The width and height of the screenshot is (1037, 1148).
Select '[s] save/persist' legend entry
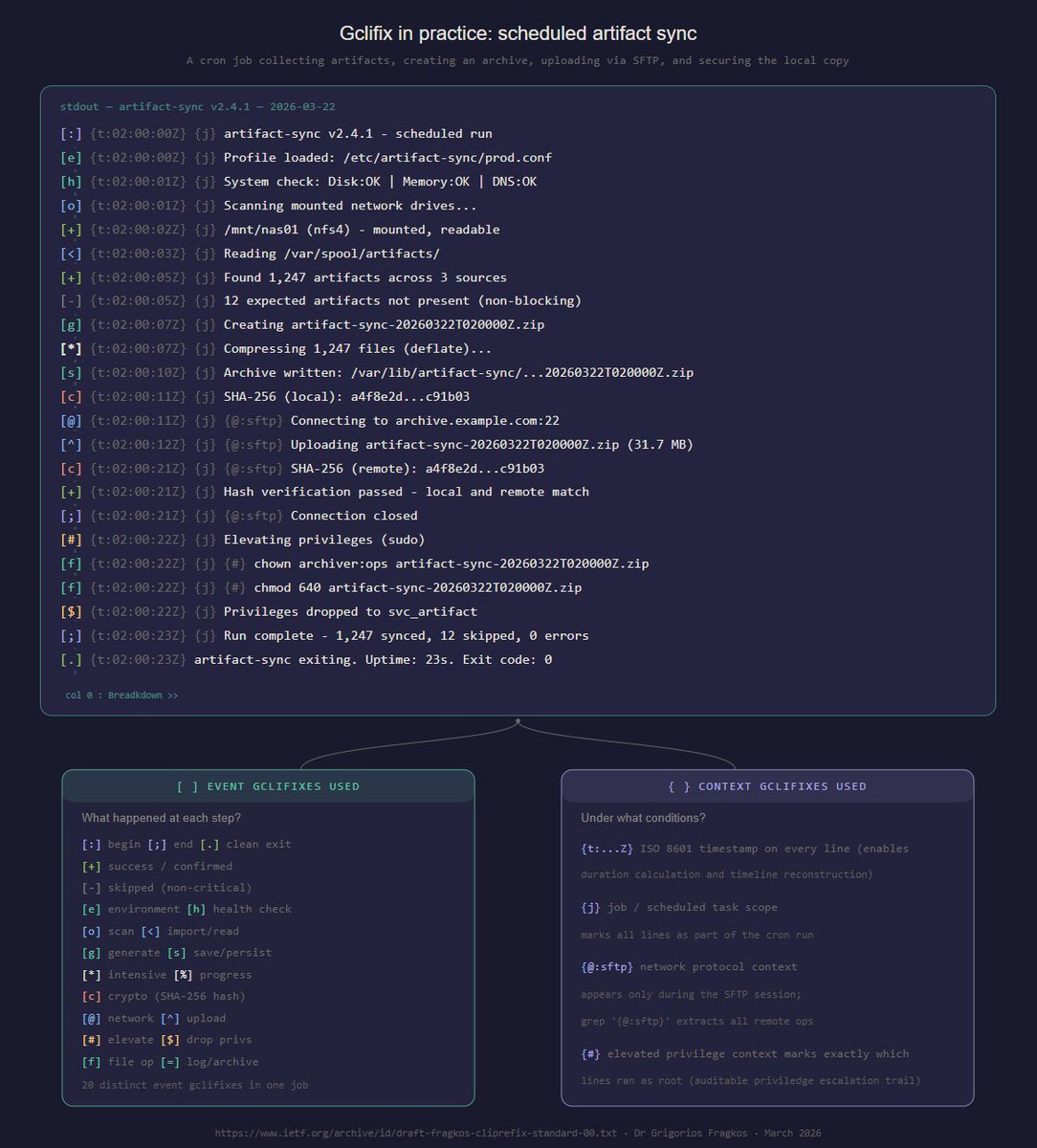(x=219, y=953)
